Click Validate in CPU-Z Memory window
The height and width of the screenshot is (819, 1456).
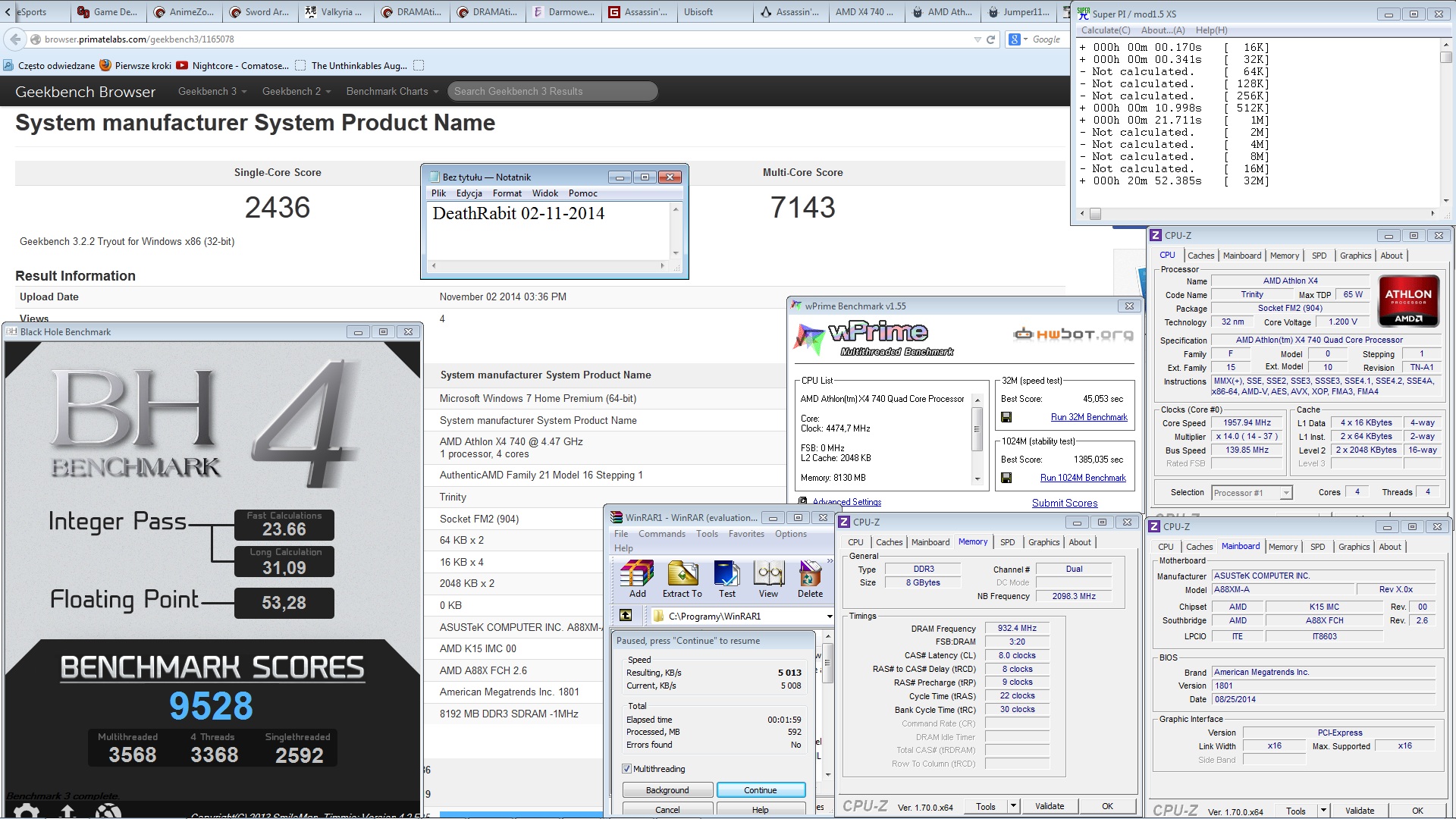(1050, 806)
